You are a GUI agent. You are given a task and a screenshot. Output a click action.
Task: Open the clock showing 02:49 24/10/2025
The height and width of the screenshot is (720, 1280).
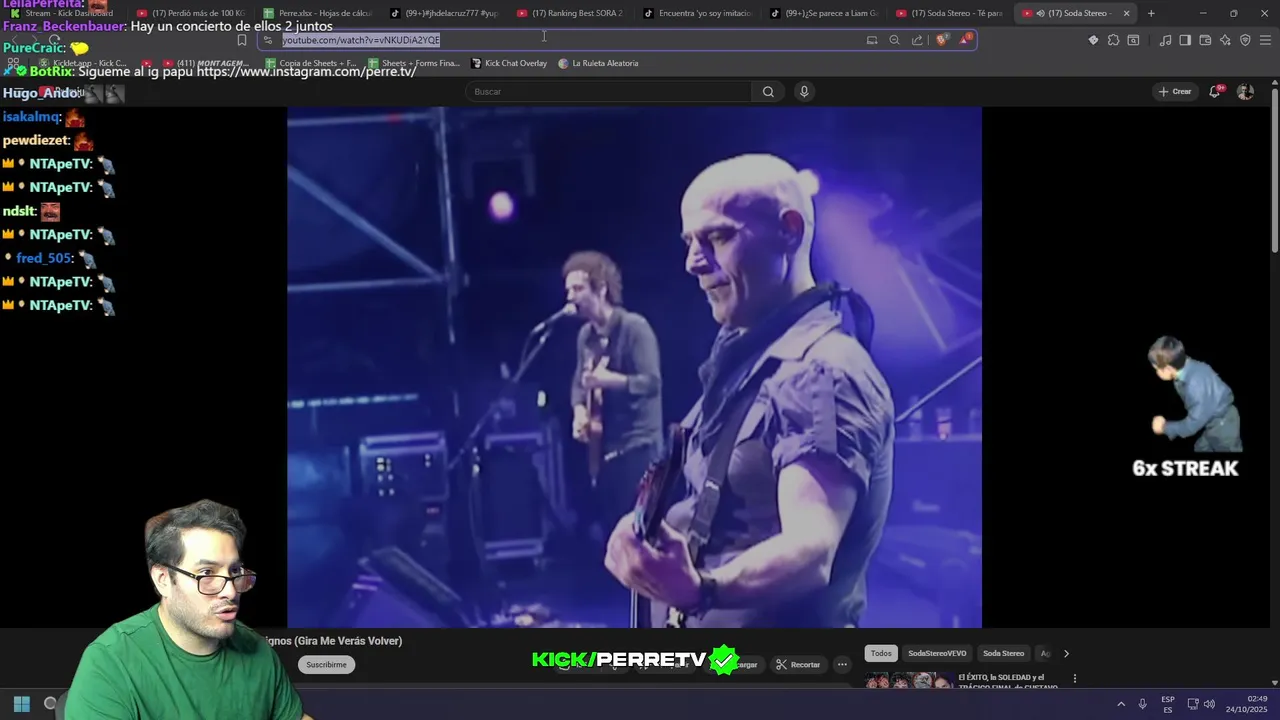pyautogui.click(x=1247, y=704)
